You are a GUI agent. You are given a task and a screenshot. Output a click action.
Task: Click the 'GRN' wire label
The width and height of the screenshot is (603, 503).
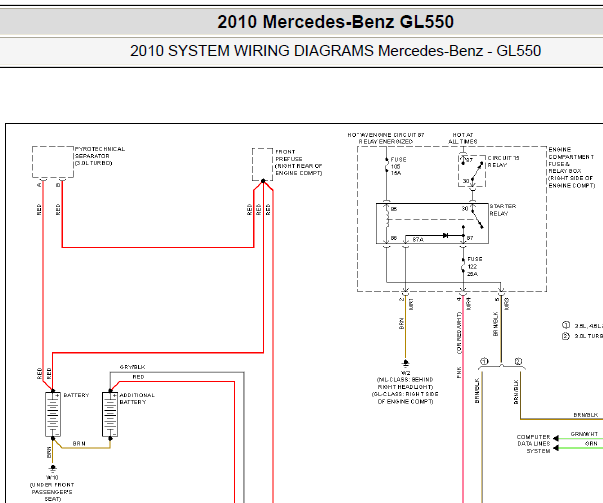[591, 443]
